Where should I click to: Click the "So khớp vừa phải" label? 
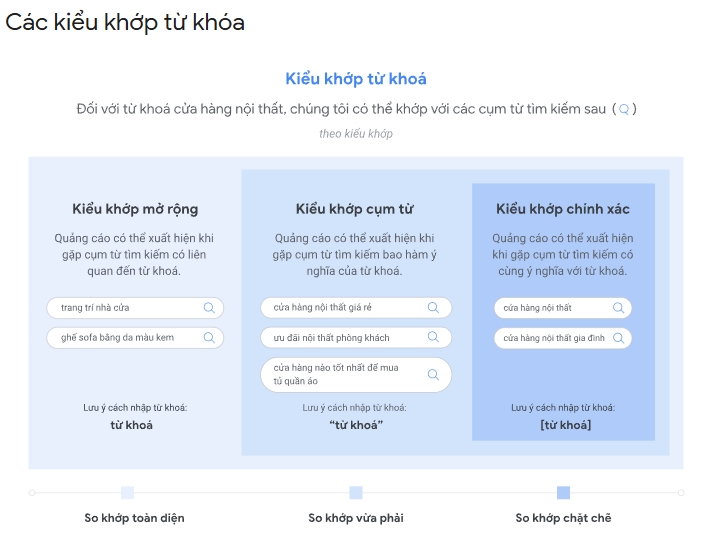[355, 518]
